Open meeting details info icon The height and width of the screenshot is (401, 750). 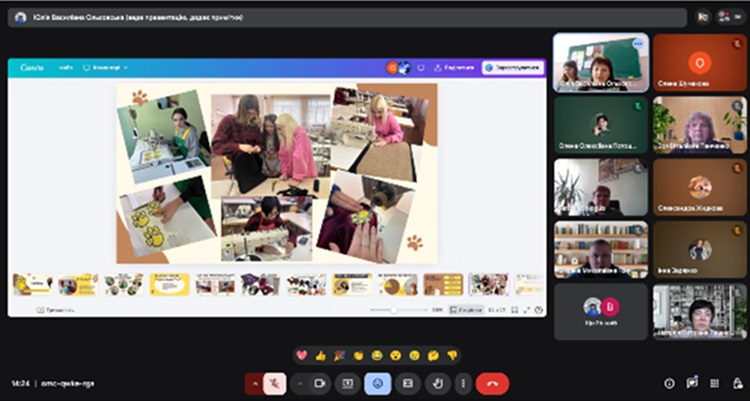669,383
